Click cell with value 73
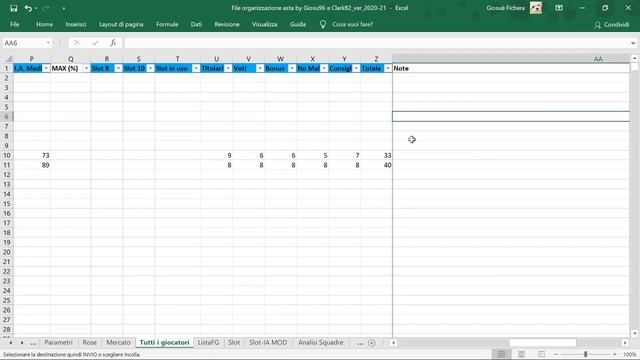Viewport: 640px width, 360px height. pos(32,156)
